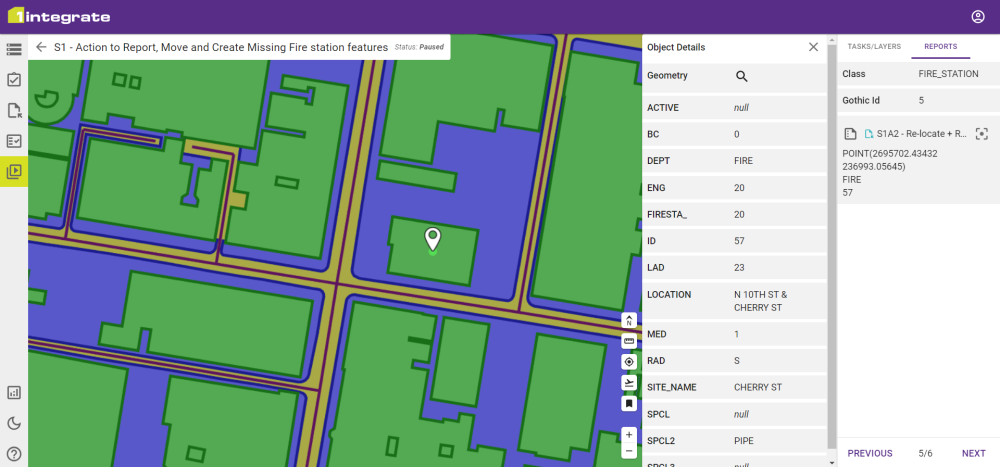Open the checklist panel icon in sidebar
The height and width of the screenshot is (467, 1000).
pyautogui.click(x=14, y=141)
